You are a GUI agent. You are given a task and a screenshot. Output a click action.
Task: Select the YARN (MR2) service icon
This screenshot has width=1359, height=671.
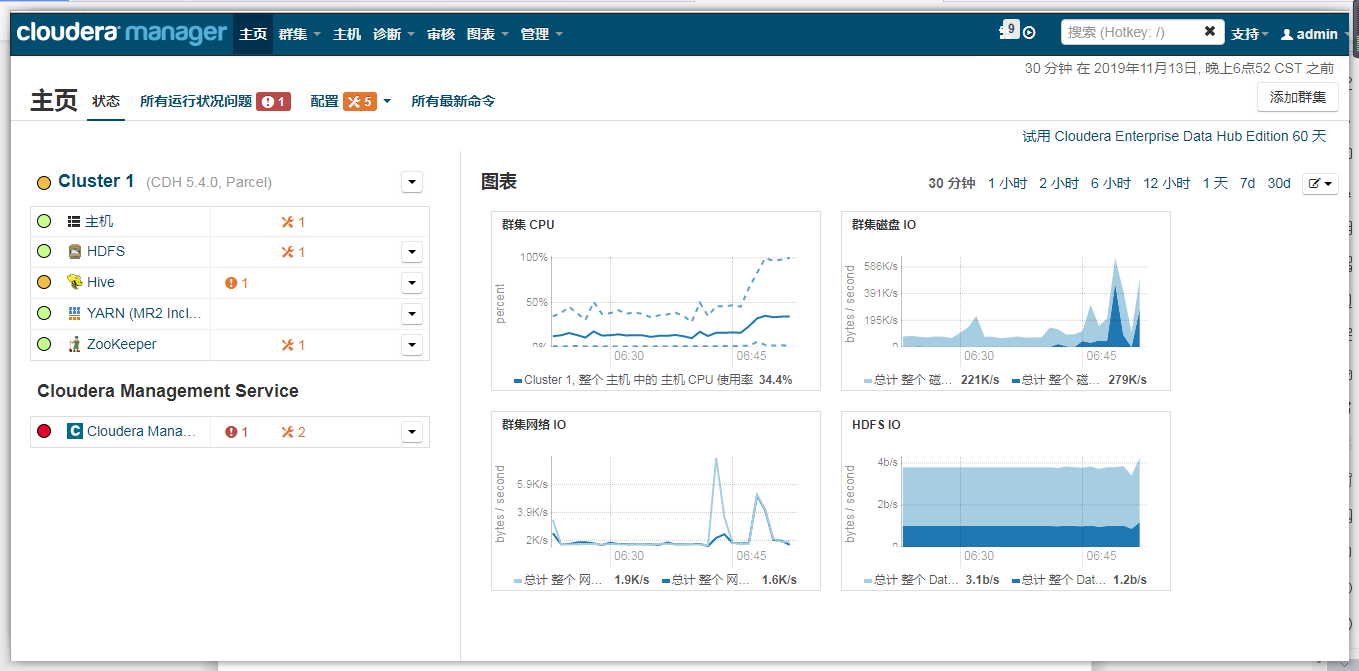[x=75, y=313]
